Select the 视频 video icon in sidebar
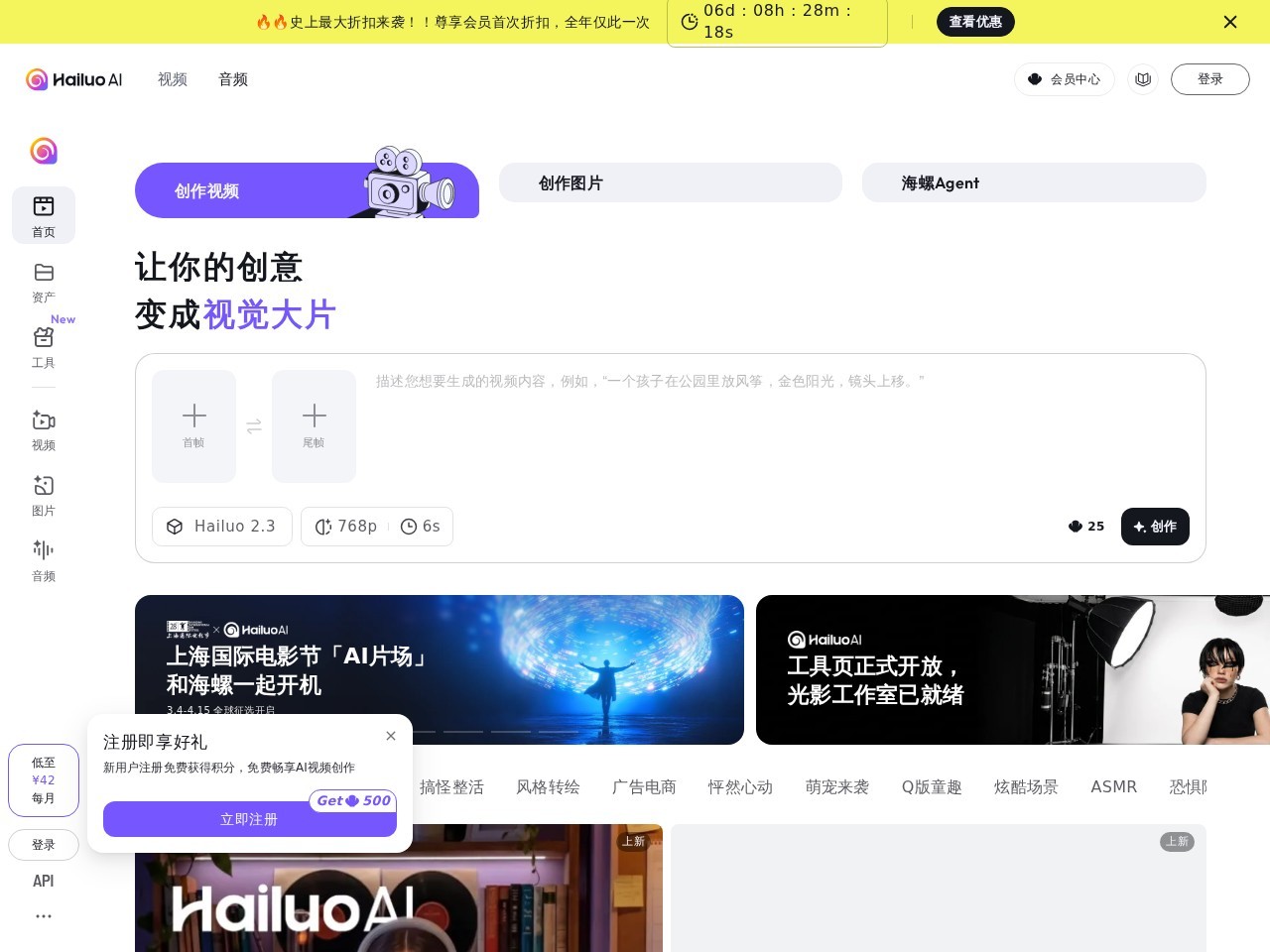The width and height of the screenshot is (1270, 952). tap(44, 429)
